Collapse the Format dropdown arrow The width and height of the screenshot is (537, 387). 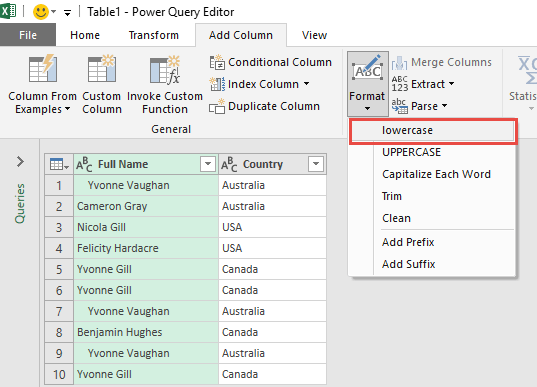(x=367, y=109)
